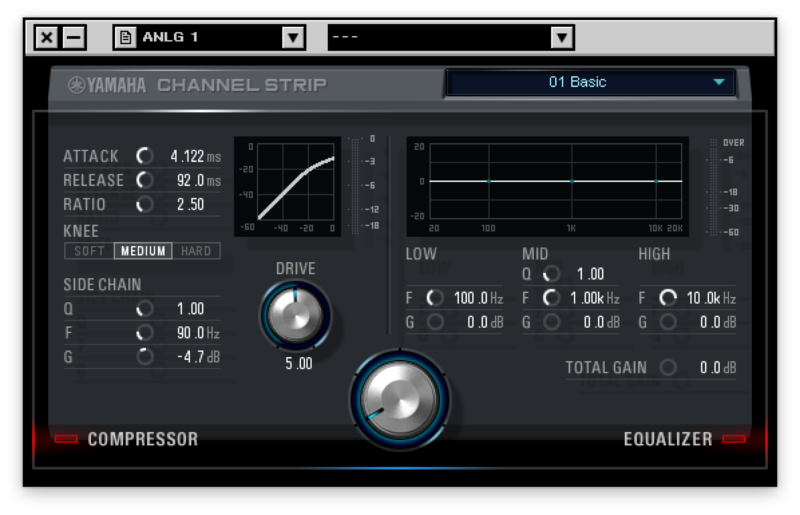Click the MID frequency value 1.00k Hz
The height and width of the screenshot is (515, 800).
click(595, 298)
